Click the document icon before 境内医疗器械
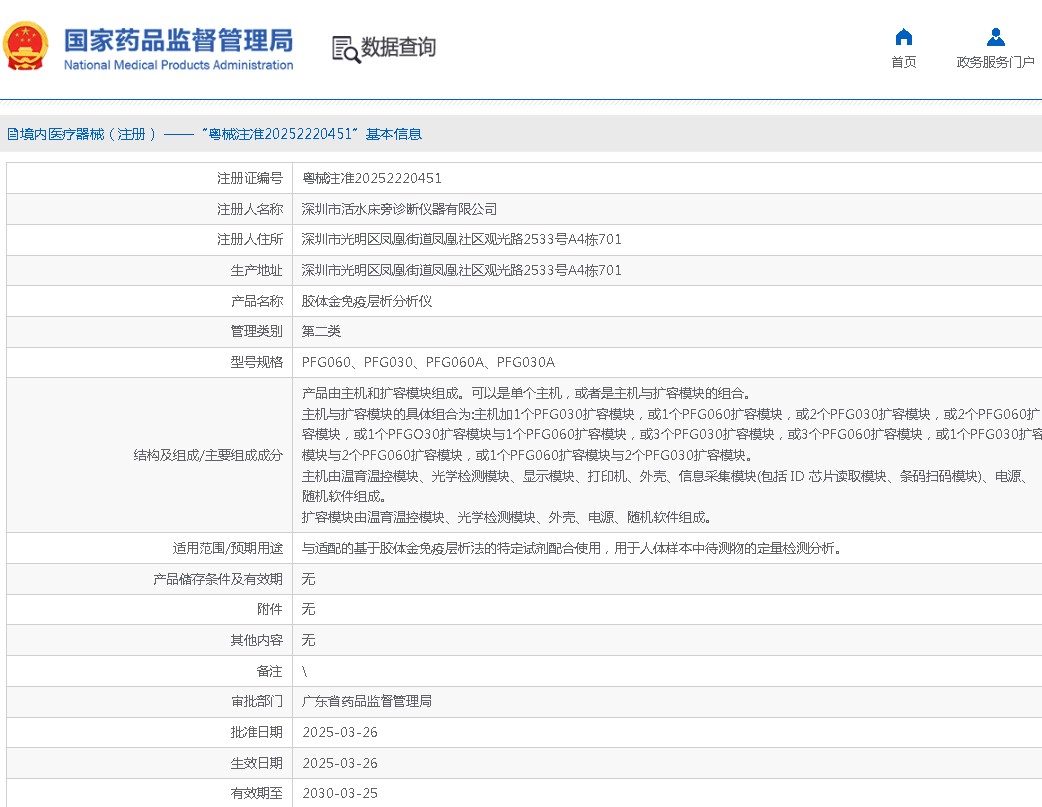This screenshot has height=807, width=1042. (12, 134)
